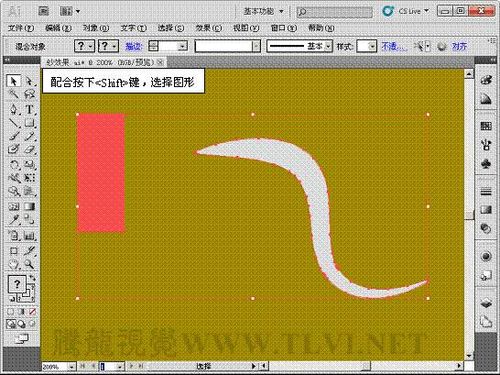Viewport: 500px width, 375px height.
Task: Open the 效果(C) menu
Action: pyautogui.click(x=209, y=28)
